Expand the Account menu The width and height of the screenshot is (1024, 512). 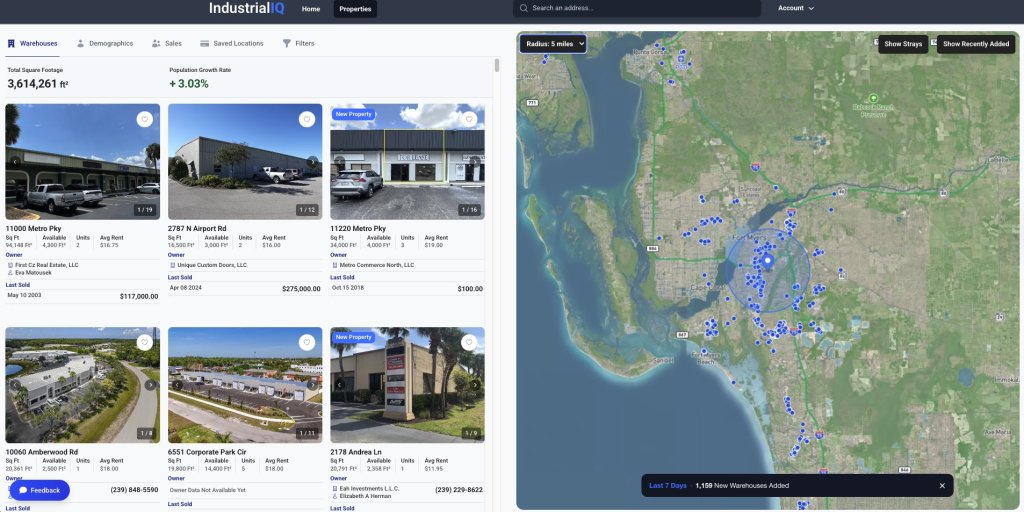tap(796, 8)
